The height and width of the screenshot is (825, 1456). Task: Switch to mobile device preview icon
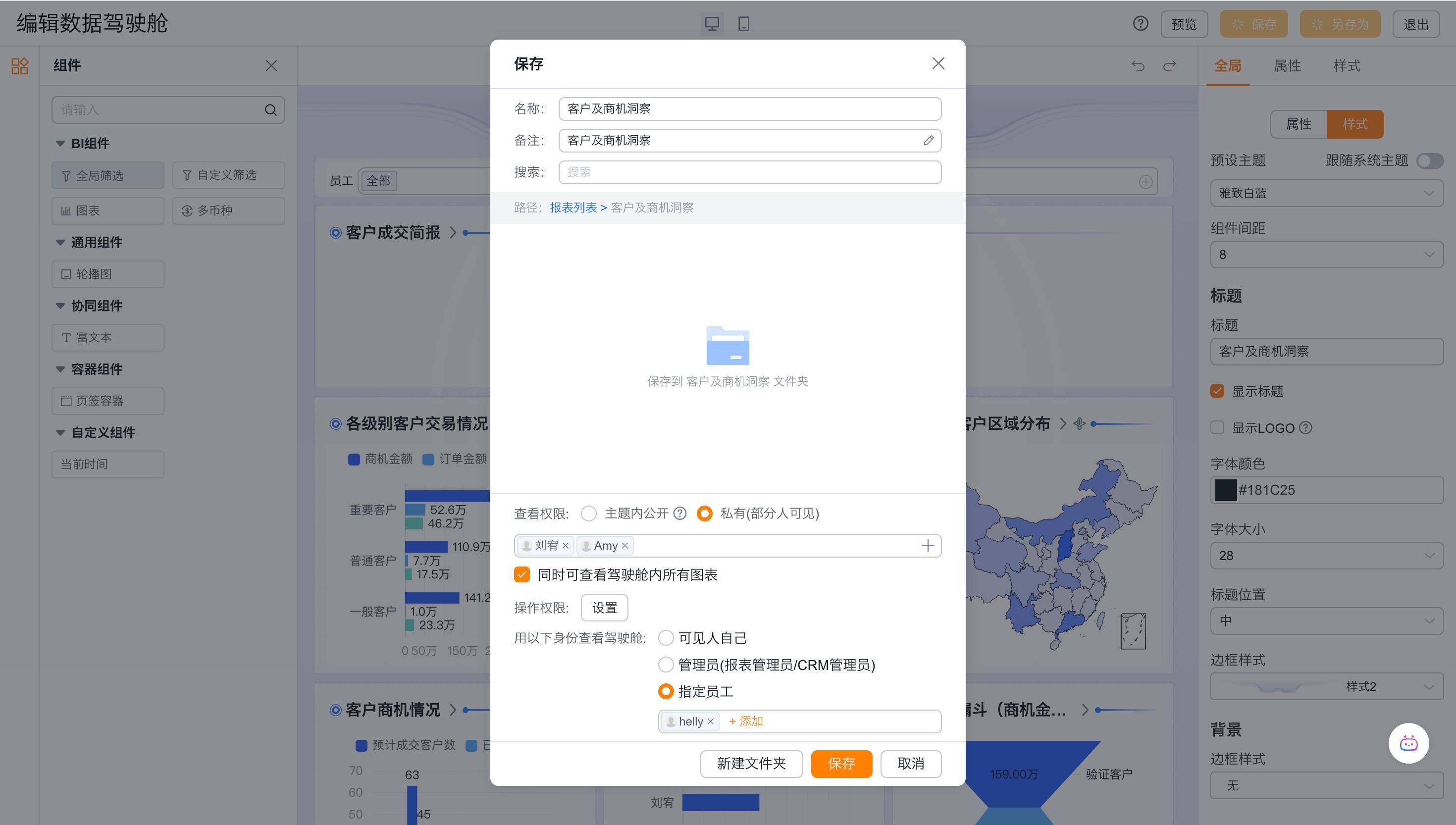coord(743,24)
